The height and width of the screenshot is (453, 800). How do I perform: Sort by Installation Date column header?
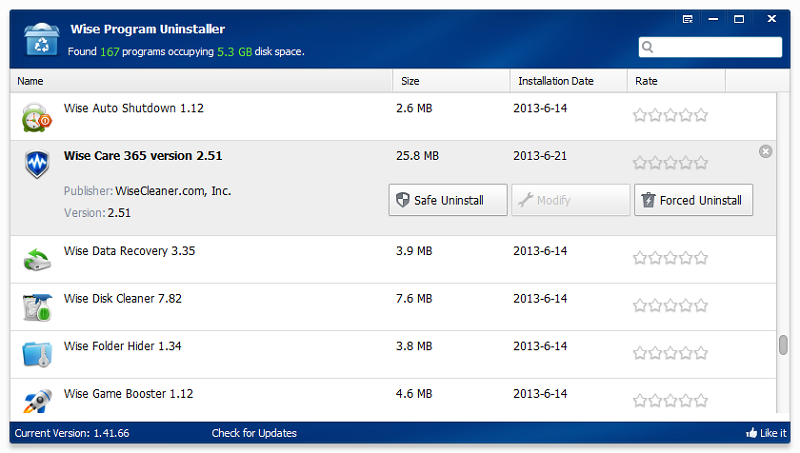555,81
